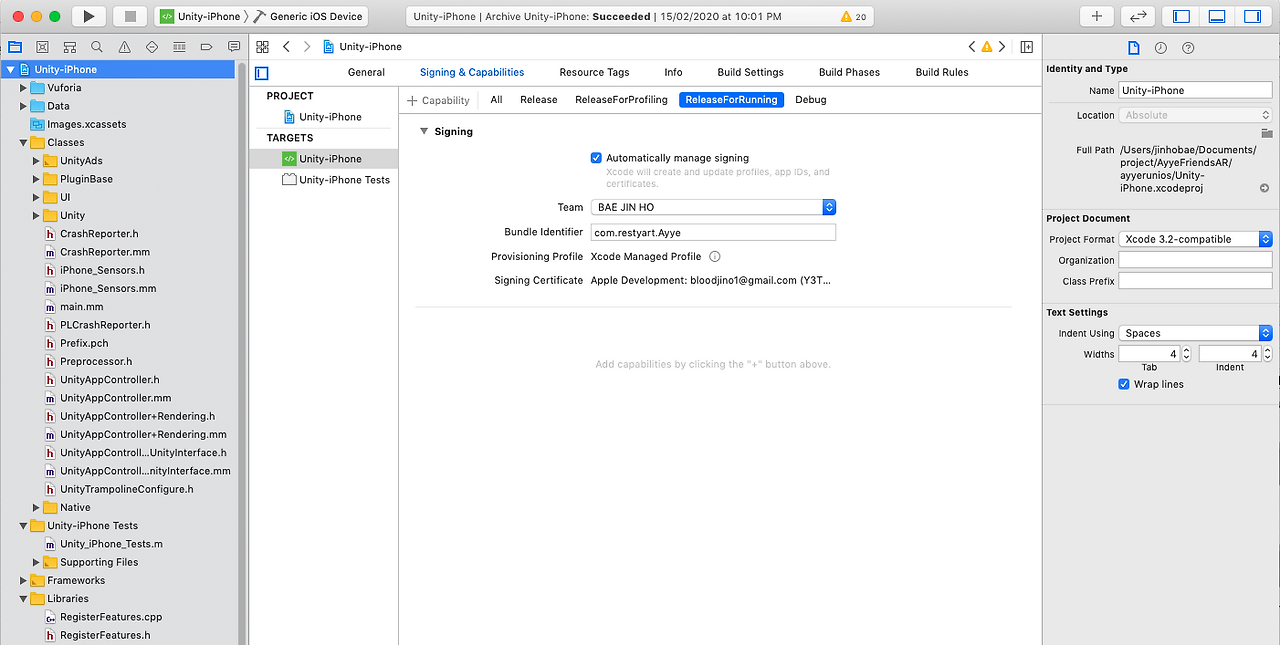Open the yellow warnings indicator showing 20

coord(854,17)
